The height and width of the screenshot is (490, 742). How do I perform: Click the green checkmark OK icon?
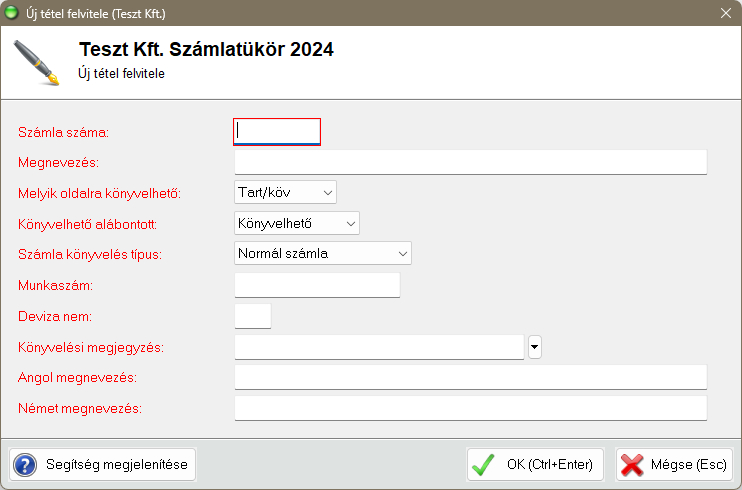click(x=484, y=464)
